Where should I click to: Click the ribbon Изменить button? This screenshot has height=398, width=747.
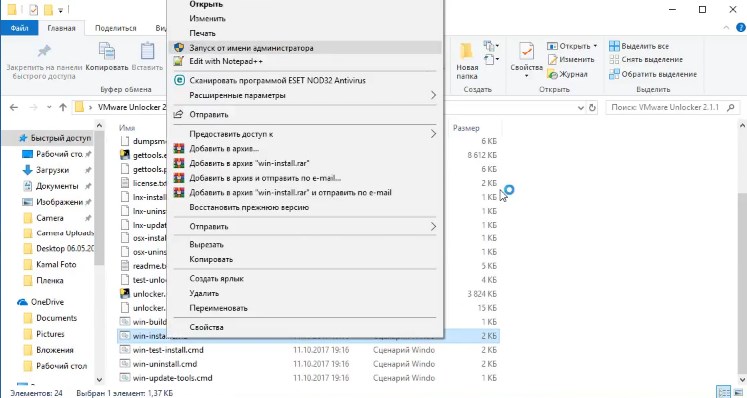tap(571, 60)
